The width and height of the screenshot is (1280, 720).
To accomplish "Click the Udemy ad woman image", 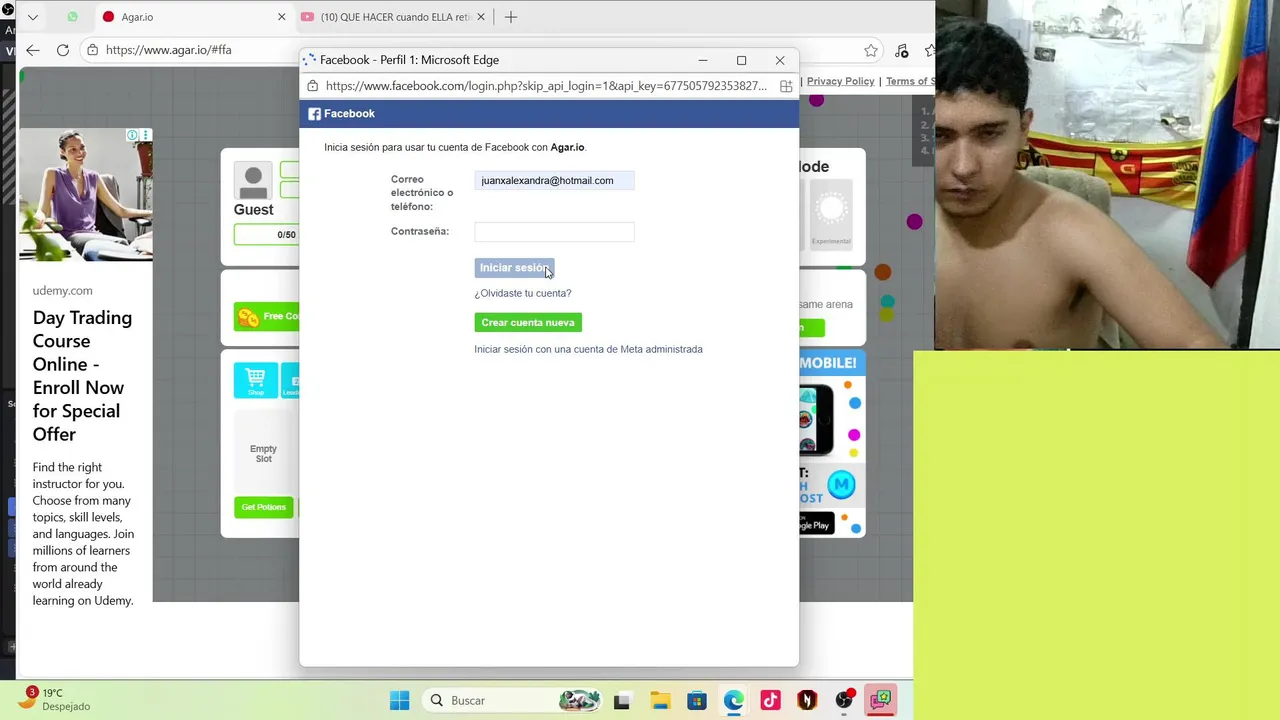I will pos(86,194).
